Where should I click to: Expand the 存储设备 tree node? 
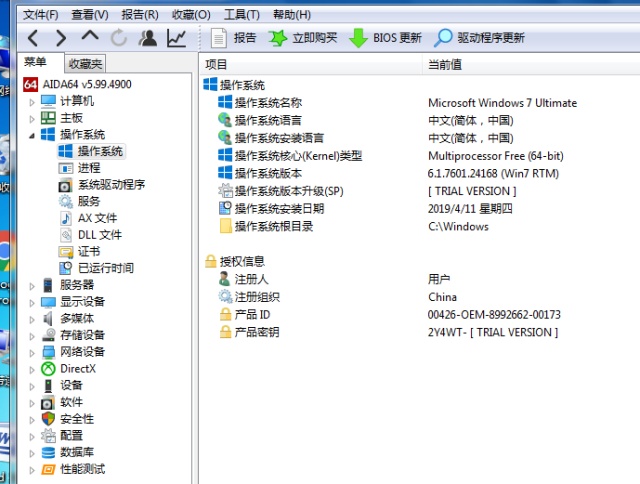(32, 336)
